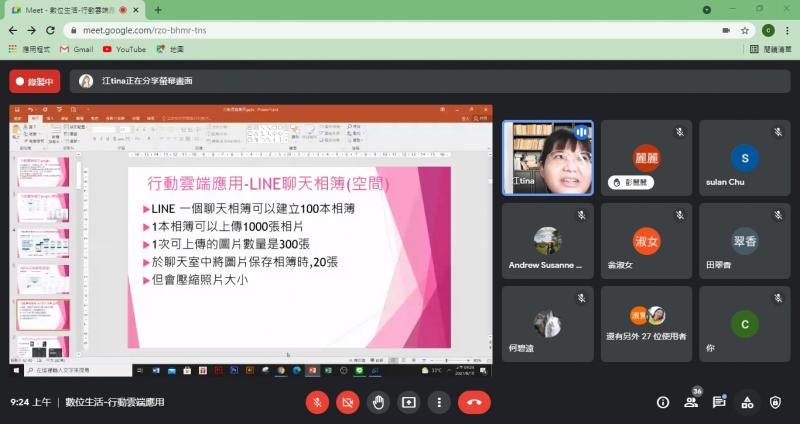Open the activities panel
800x424 pixels.
click(747, 403)
